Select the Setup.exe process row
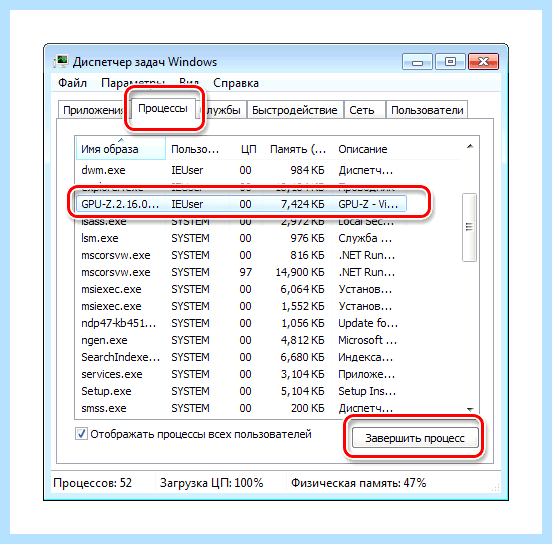 pyautogui.click(x=241, y=391)
